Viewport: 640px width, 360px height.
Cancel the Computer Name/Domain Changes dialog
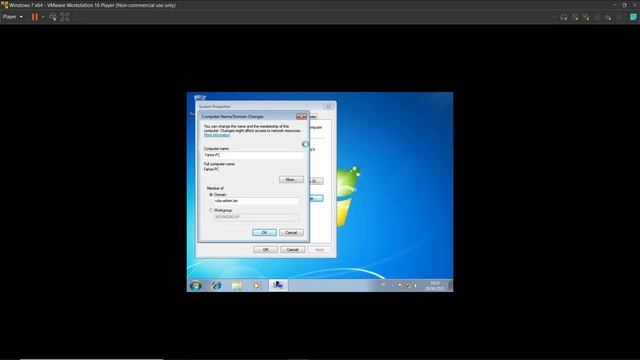click(x=291, y=232)
